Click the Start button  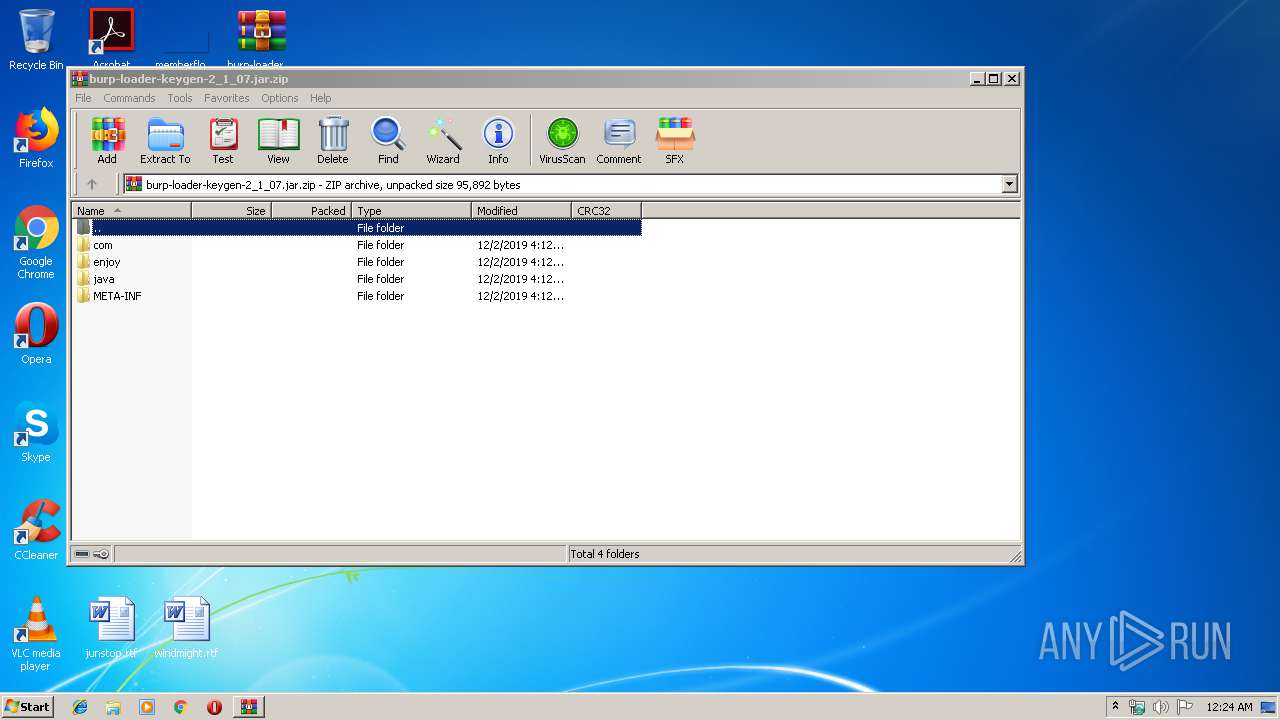(27, 706)
